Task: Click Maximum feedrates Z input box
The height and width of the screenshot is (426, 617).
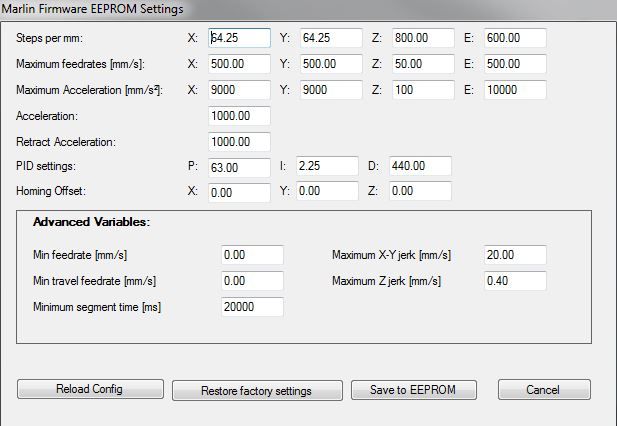Action: point(420,64)
